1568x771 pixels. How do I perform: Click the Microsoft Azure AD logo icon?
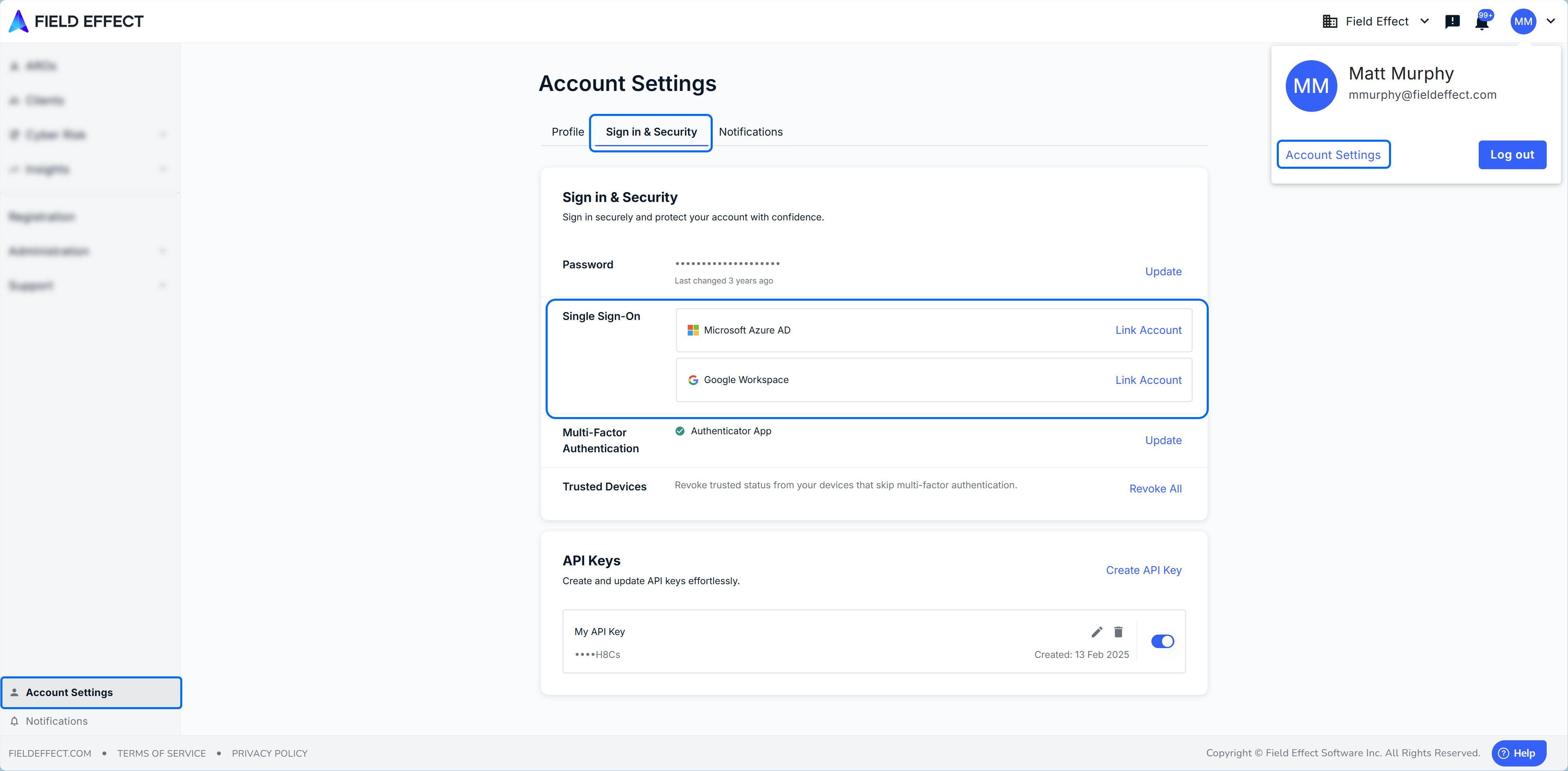pos(693,330)
